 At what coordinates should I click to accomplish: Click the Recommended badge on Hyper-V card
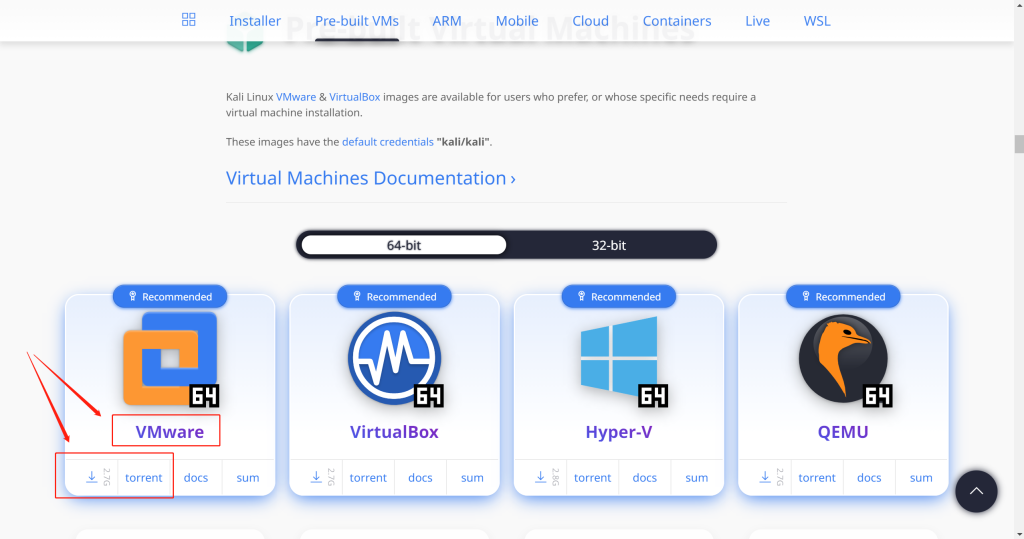(619, 297)
